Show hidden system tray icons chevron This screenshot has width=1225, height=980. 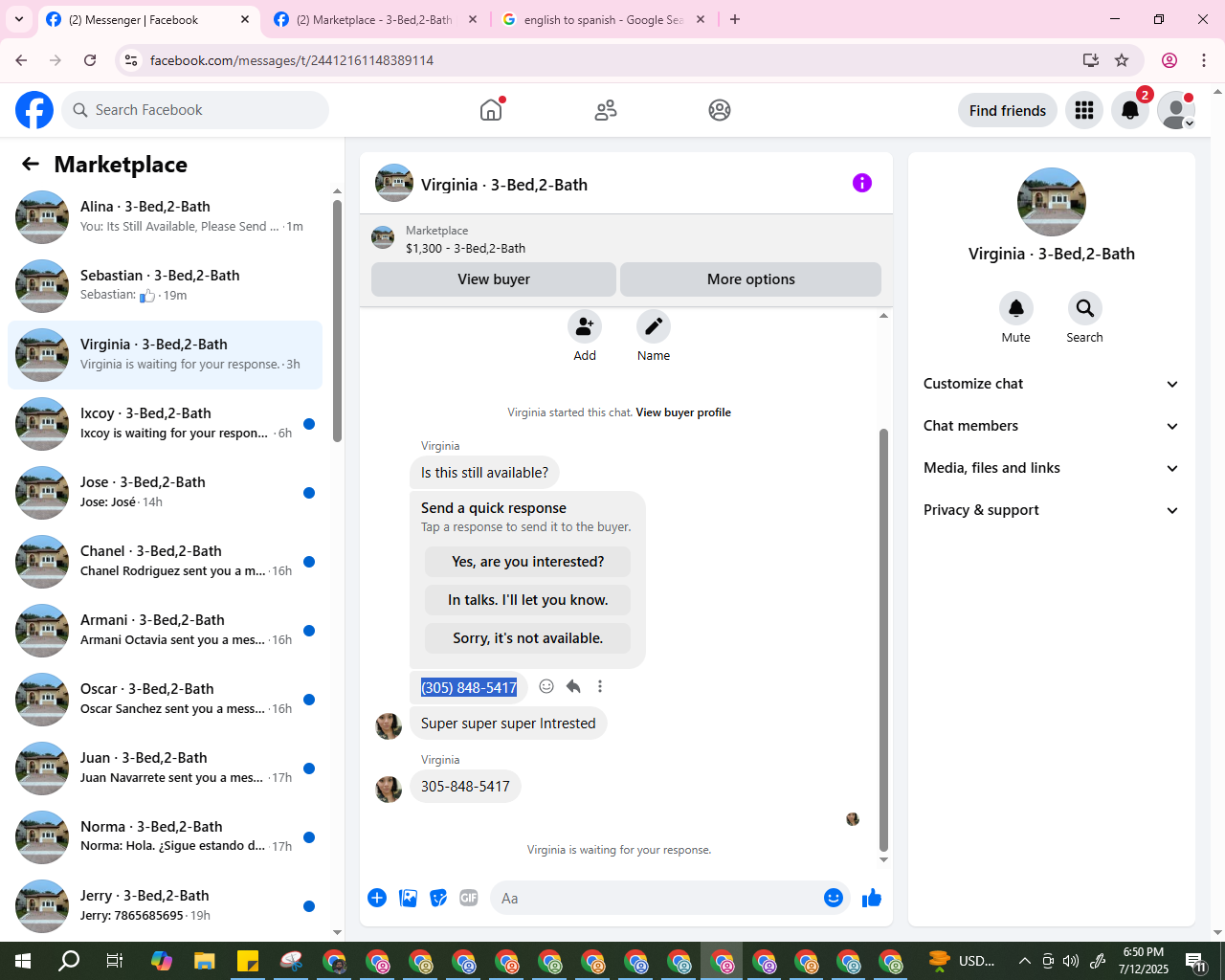click(1024, 961)
